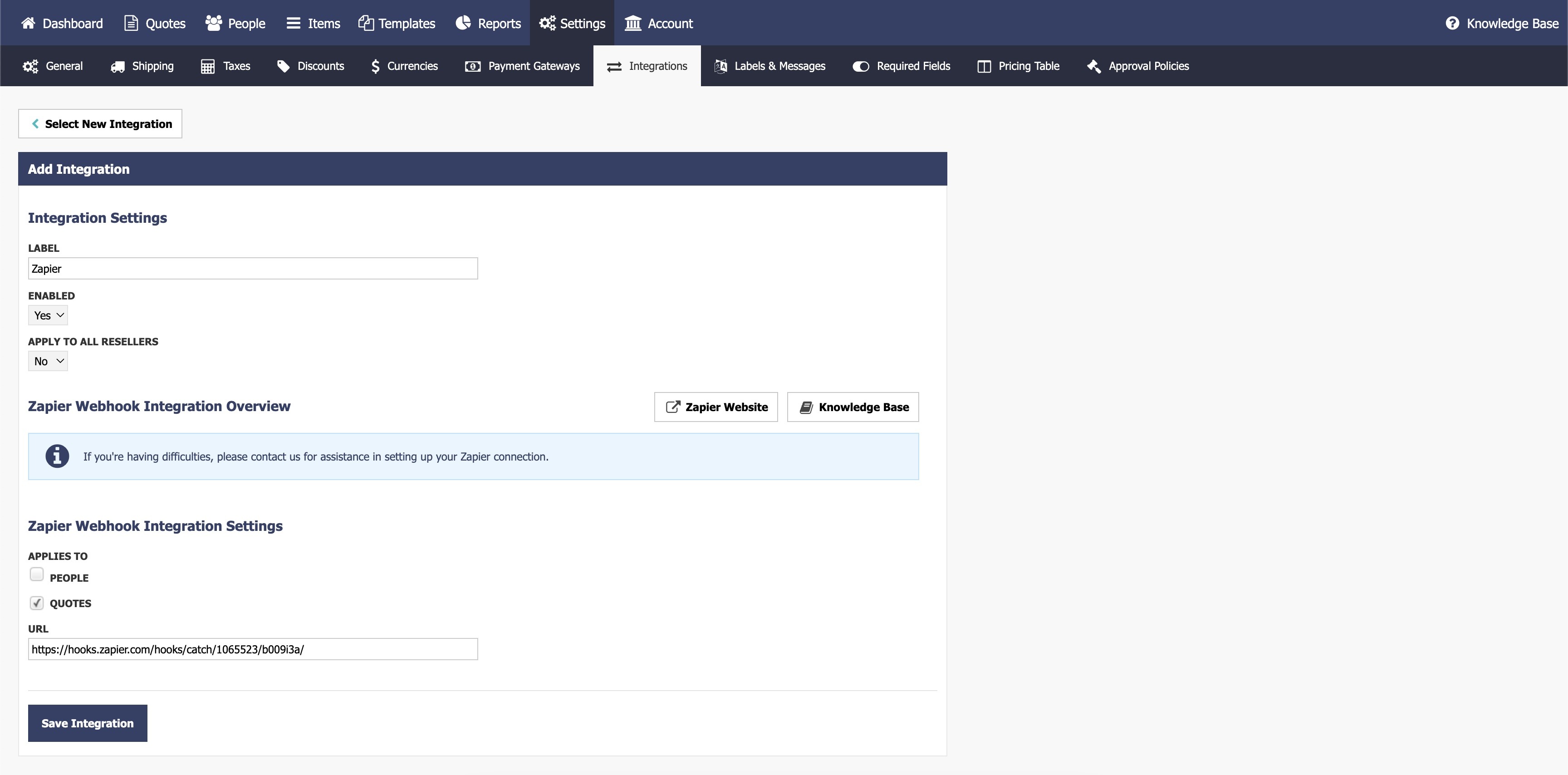
Task: Click the Templates copy icon
Action: coord(366,23)
